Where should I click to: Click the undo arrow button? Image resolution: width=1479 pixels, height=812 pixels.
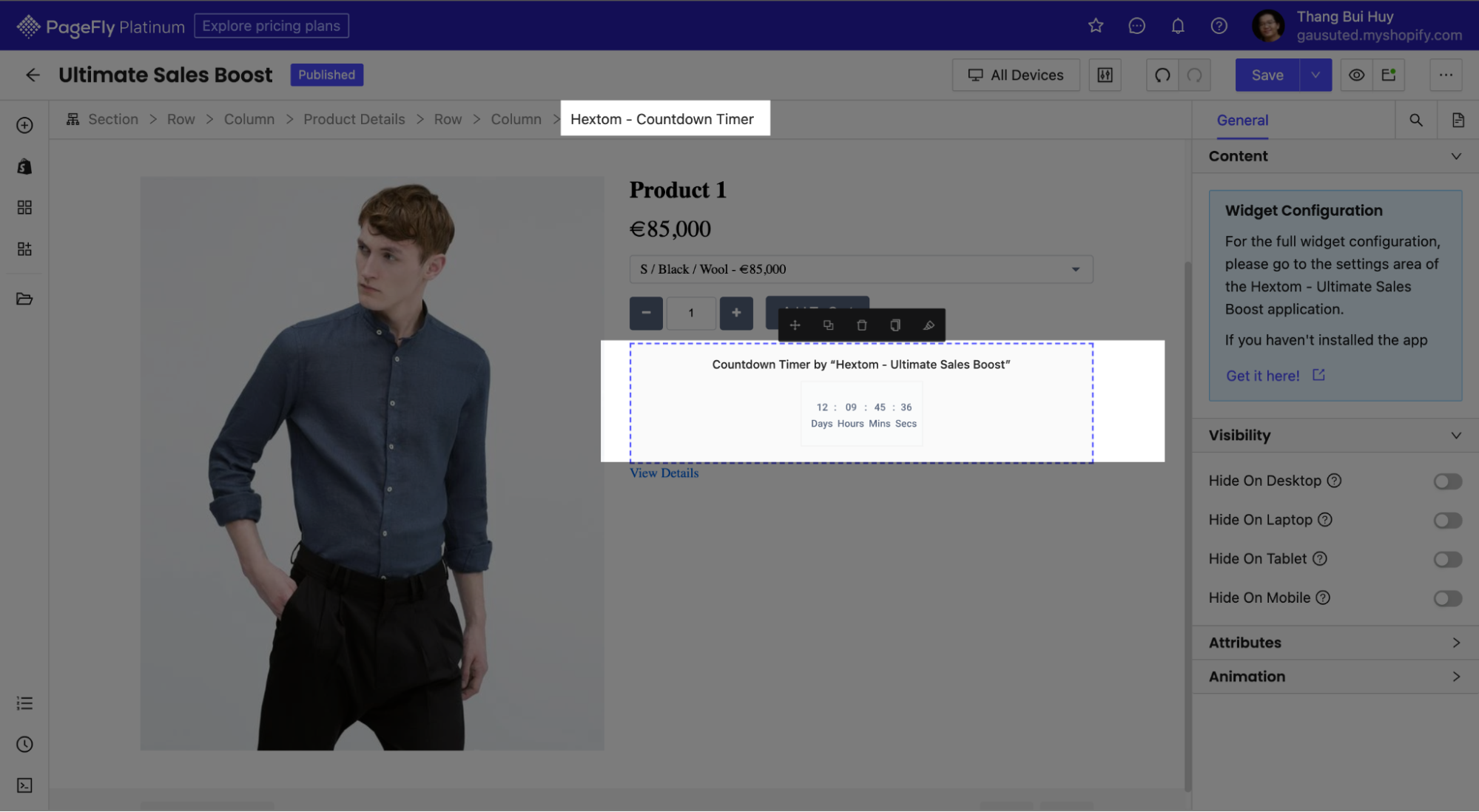(x=1162, y=75)
